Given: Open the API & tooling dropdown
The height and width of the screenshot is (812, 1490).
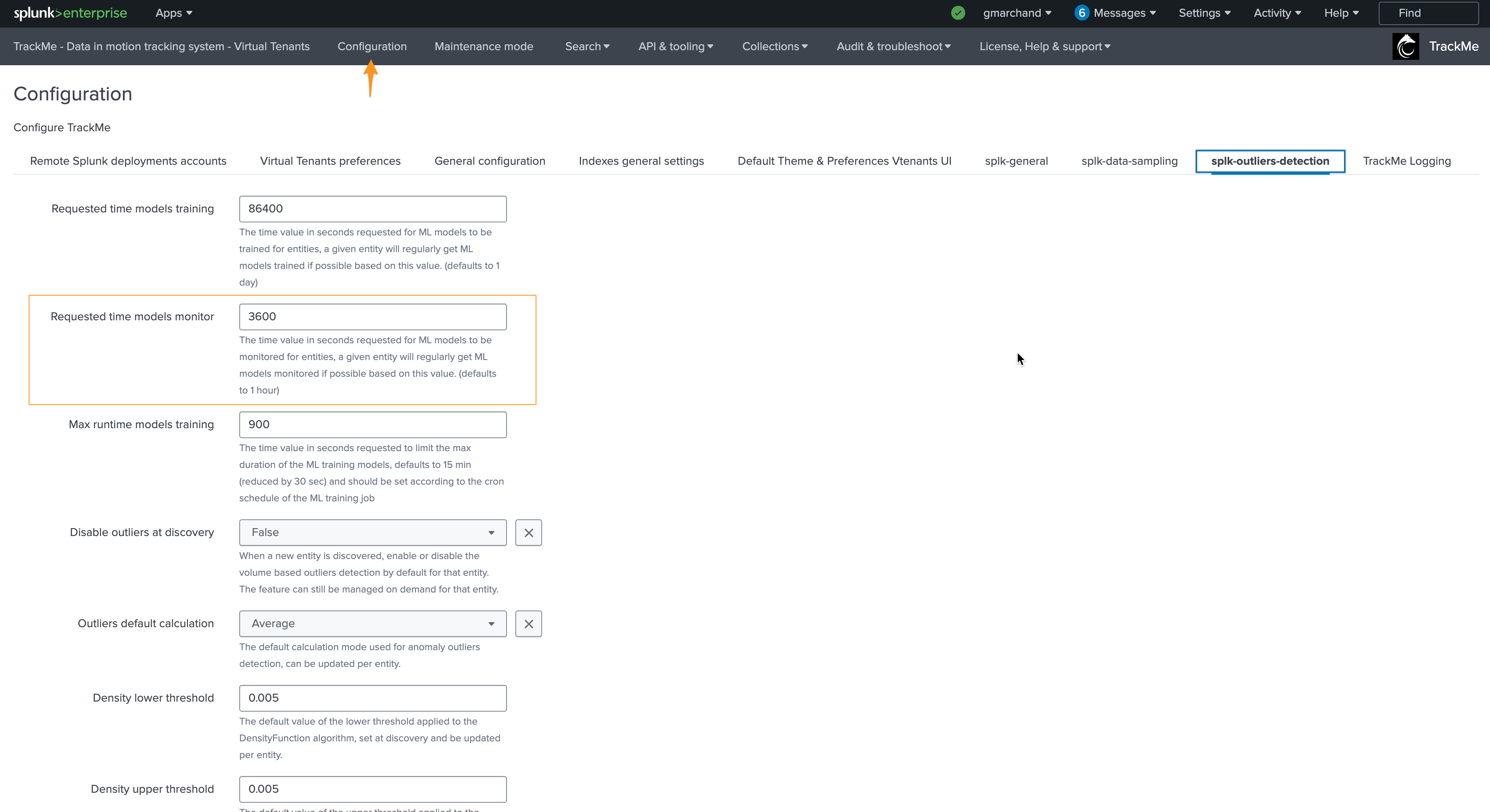Looking at the screenshot, I should coord(676,46).
